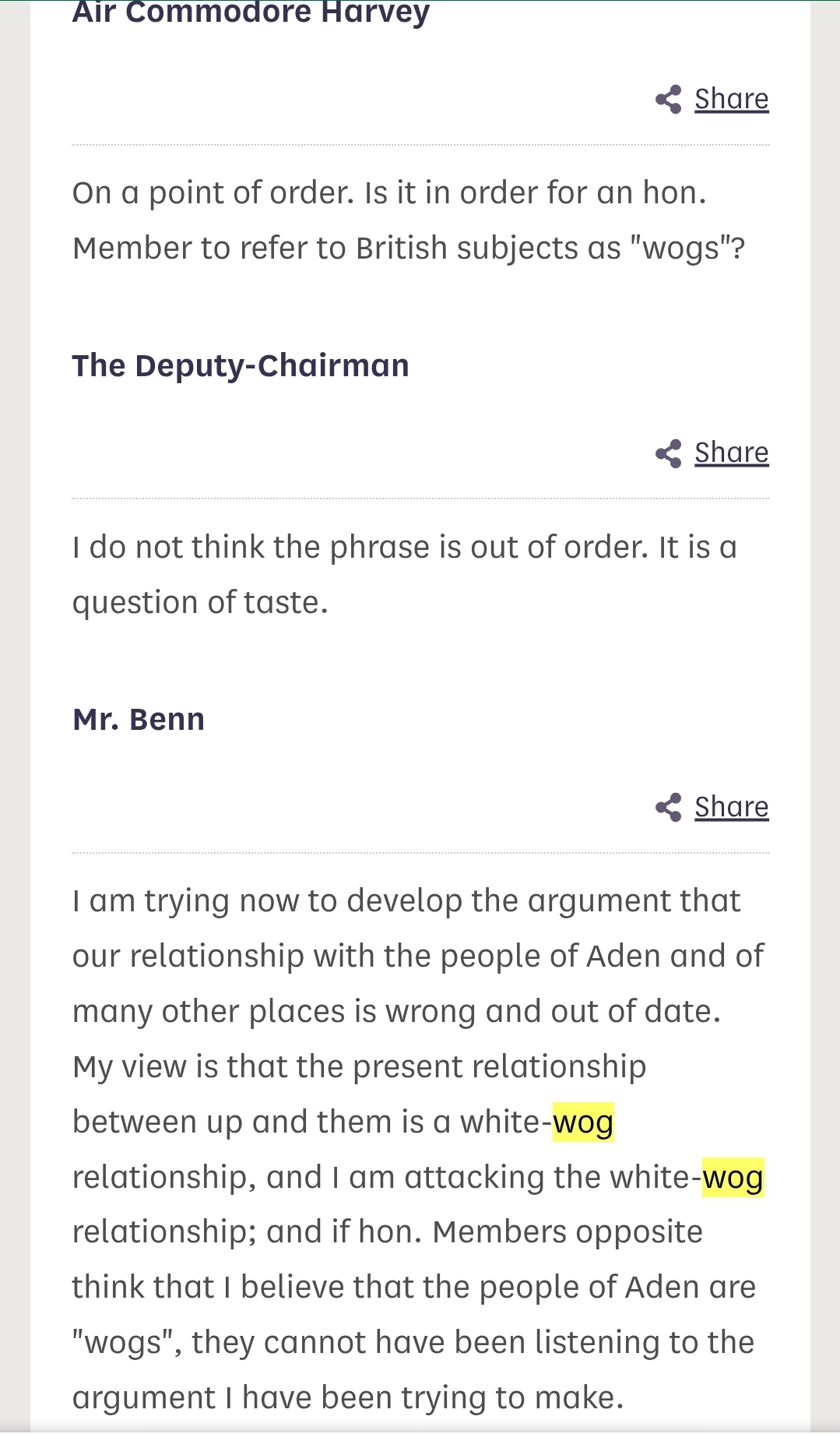This screenshot has width=840, height=1434.
Task: Click the line "many other places is wrong"
Action: 396,1012
